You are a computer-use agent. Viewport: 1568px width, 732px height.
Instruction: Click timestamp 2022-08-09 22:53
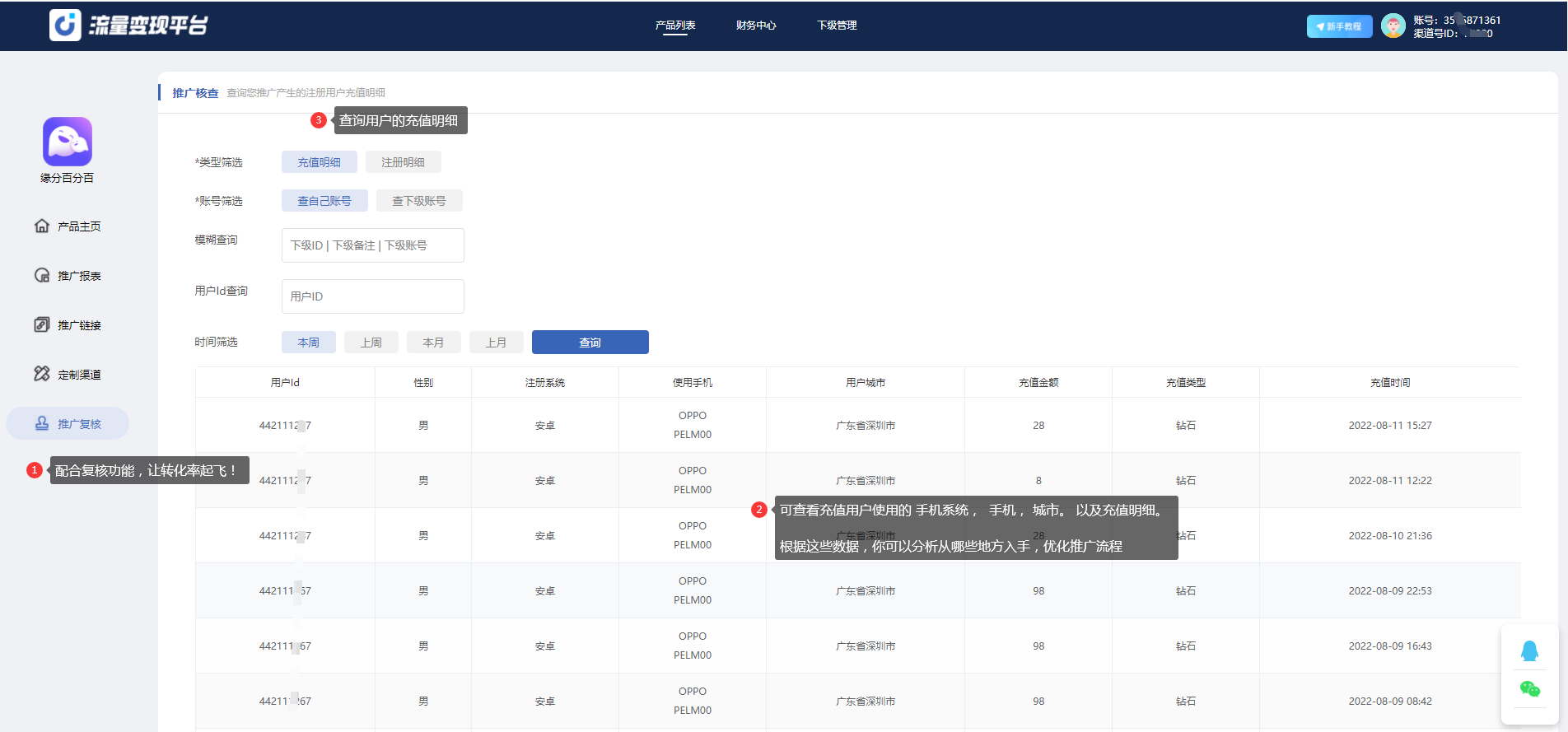1390,591
